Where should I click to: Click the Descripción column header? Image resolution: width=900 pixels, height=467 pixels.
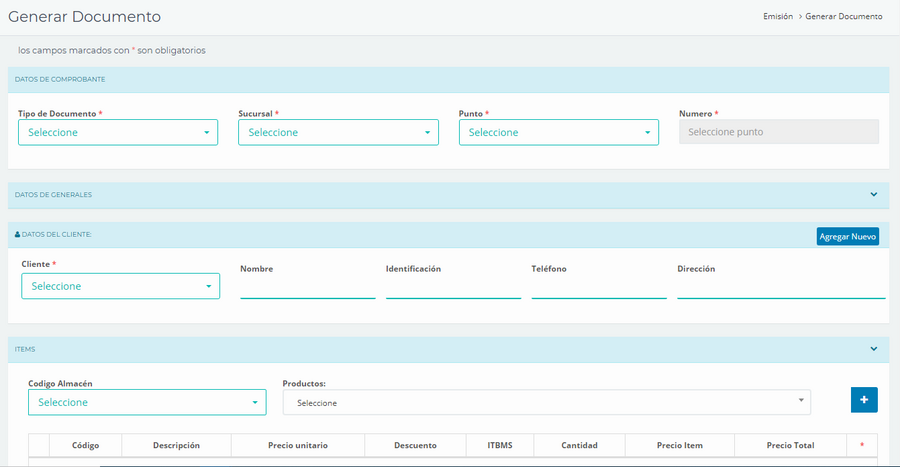tap(176, 446)
